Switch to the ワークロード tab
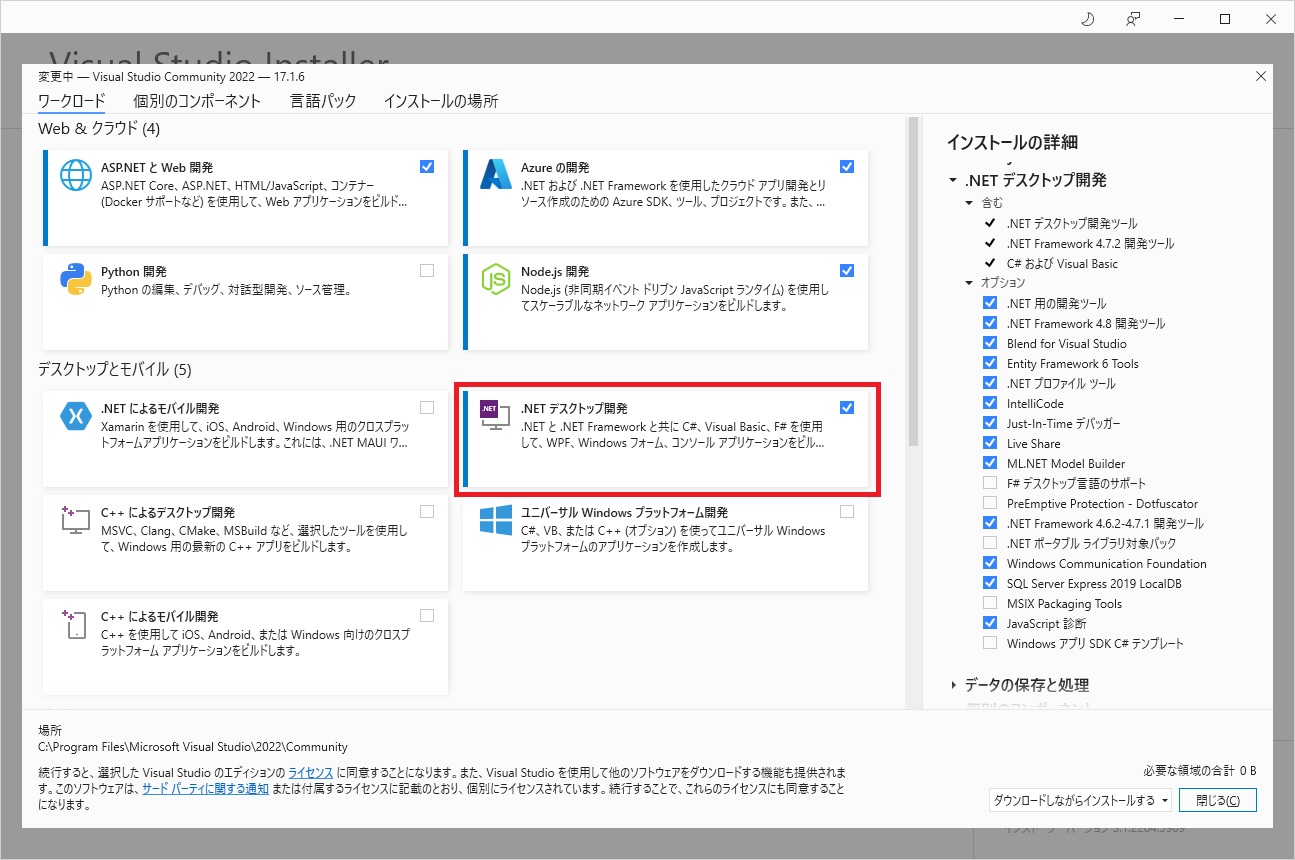 click(71, 101)
